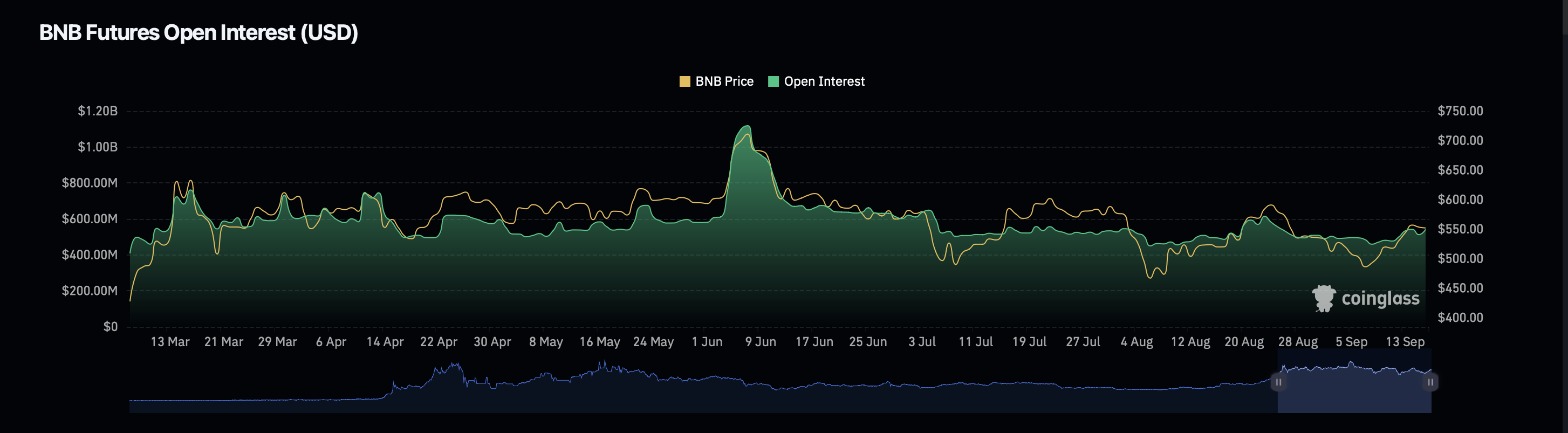Click the 16 May date label
1568x433 pixels.
(600, 342)
